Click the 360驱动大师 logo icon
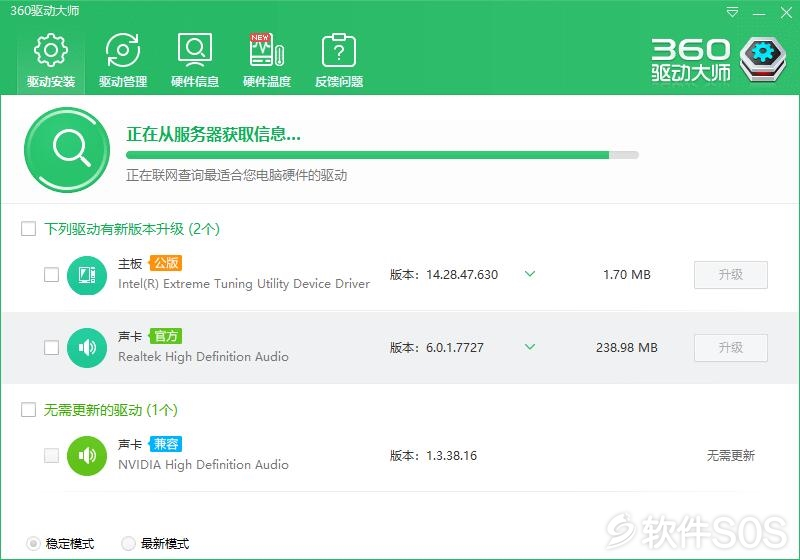 coord(763,59)
